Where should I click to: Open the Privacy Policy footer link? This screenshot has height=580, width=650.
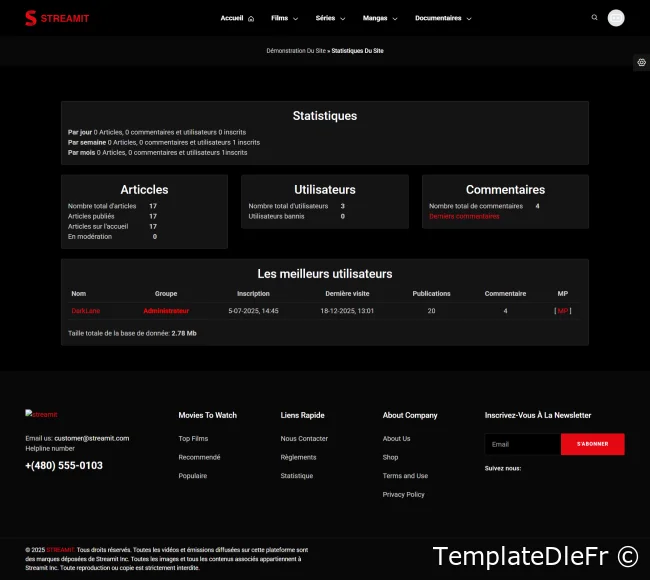pos(403,494)
